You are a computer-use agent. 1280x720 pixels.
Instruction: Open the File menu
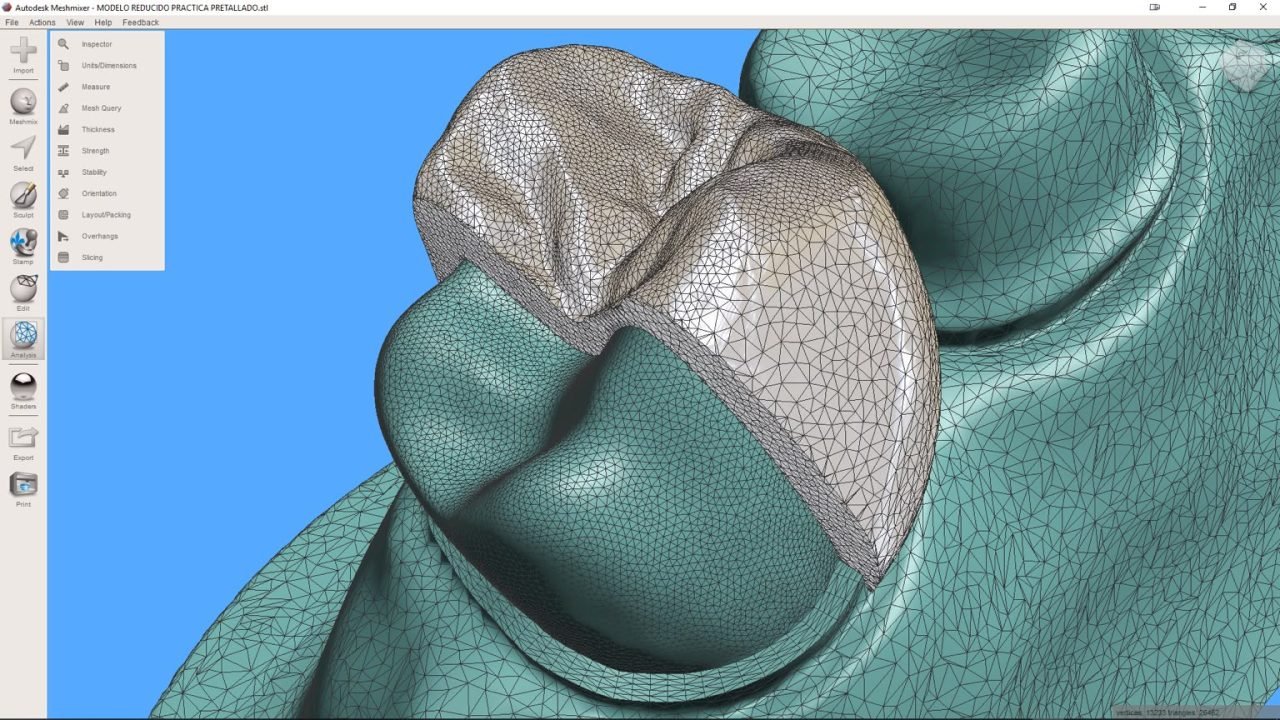pos(12,22)
